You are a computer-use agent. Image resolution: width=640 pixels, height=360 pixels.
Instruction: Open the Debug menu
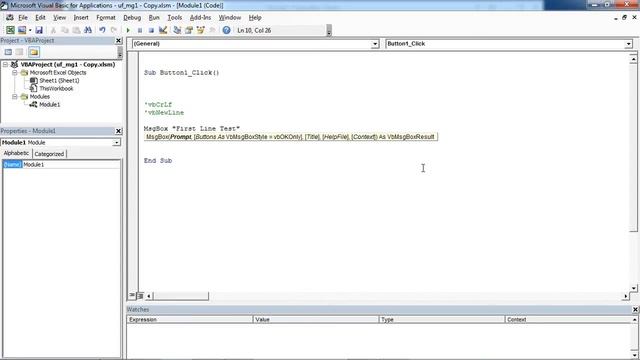coord(132,18)
